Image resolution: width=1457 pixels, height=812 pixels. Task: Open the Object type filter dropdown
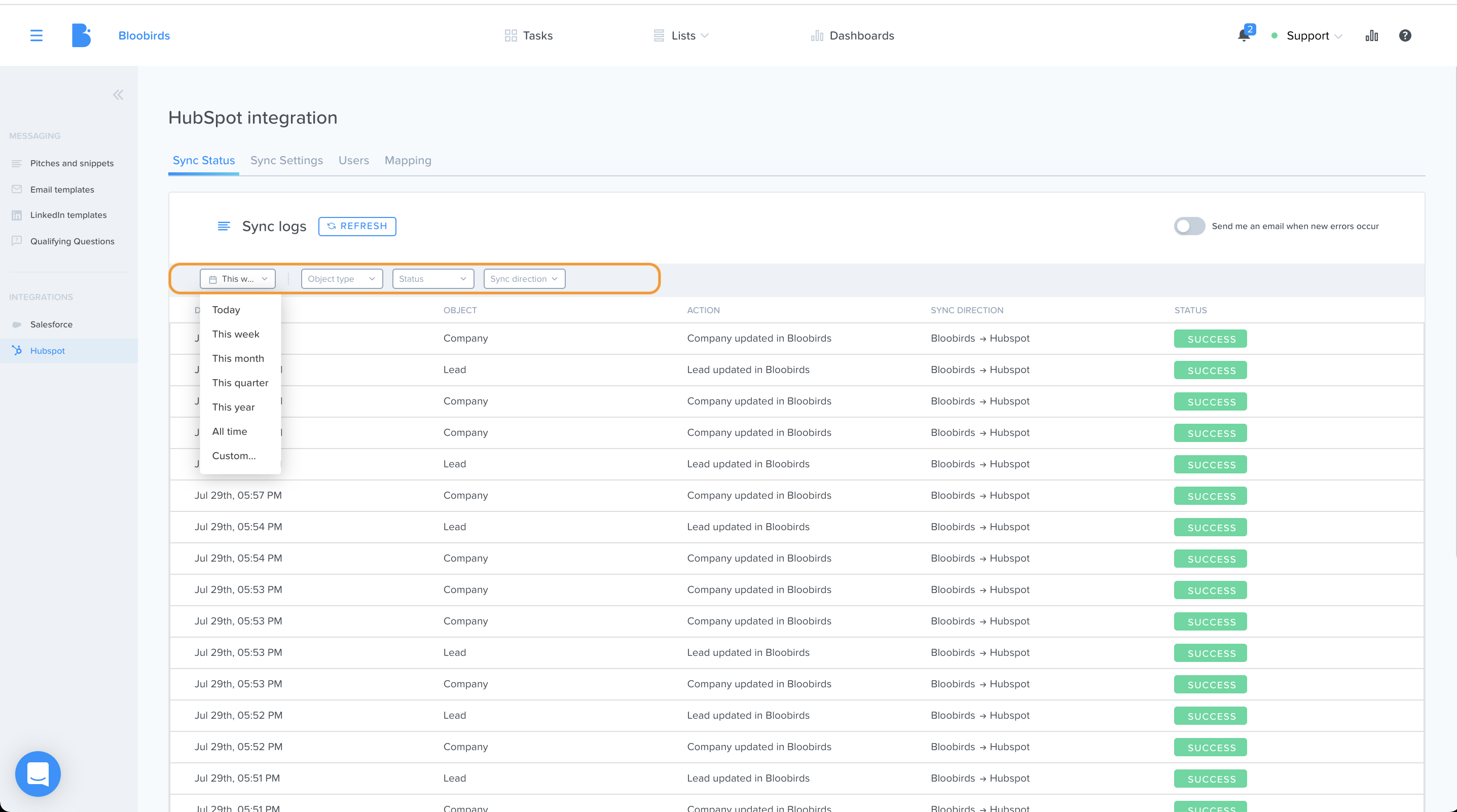(342, 279)
